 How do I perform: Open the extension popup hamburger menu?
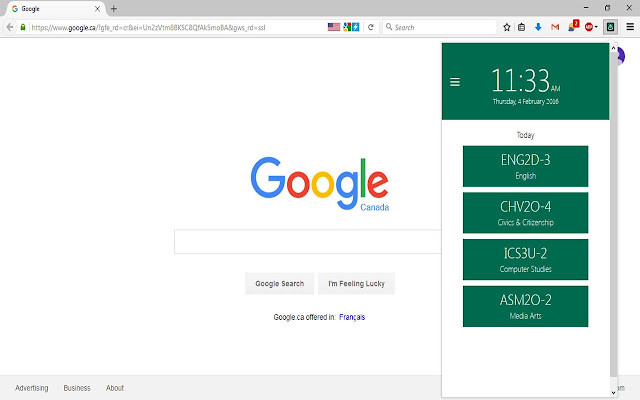[x=455, y=82]
